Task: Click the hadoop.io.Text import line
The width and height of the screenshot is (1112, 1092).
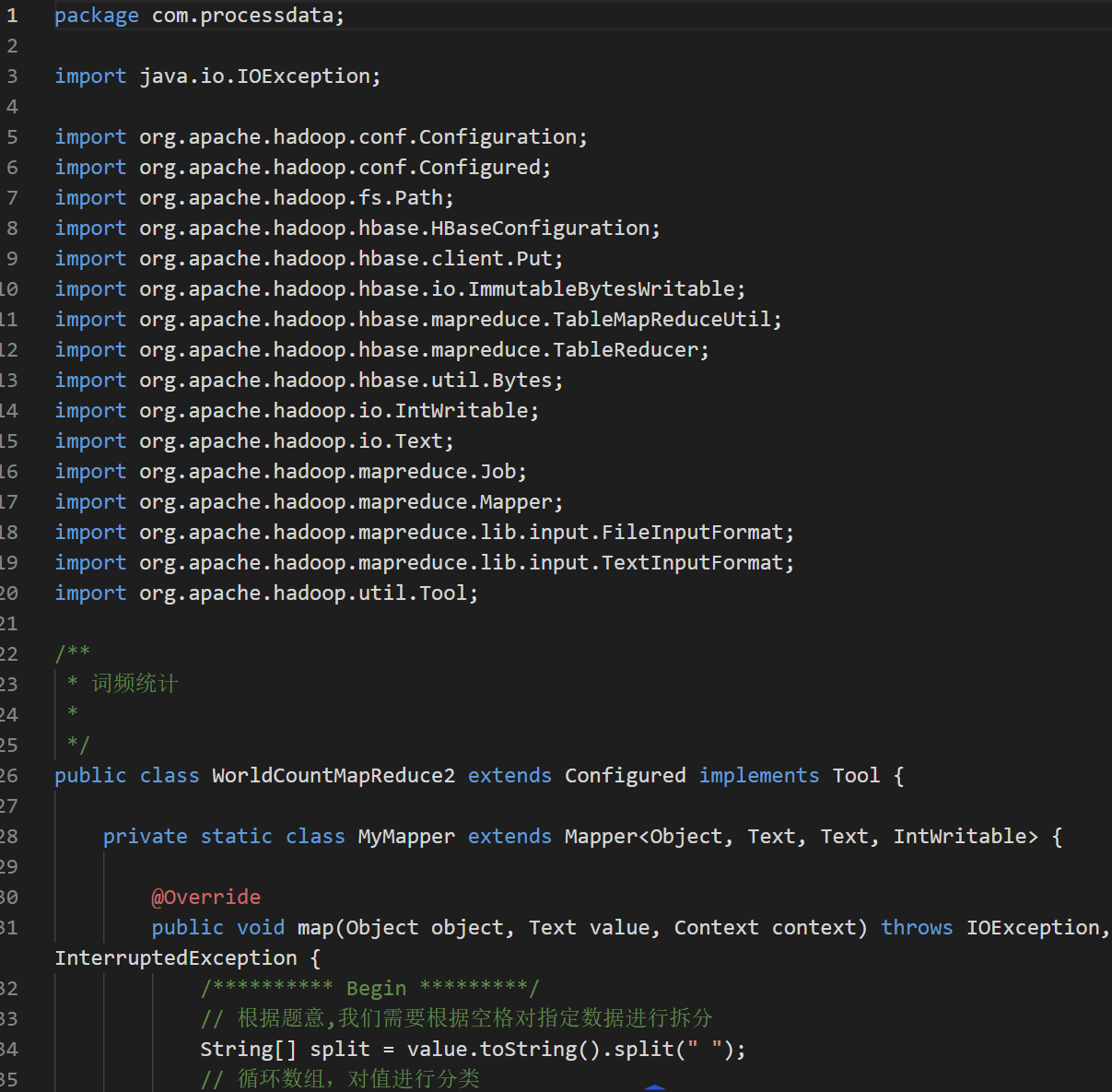Action: (254, 441)
